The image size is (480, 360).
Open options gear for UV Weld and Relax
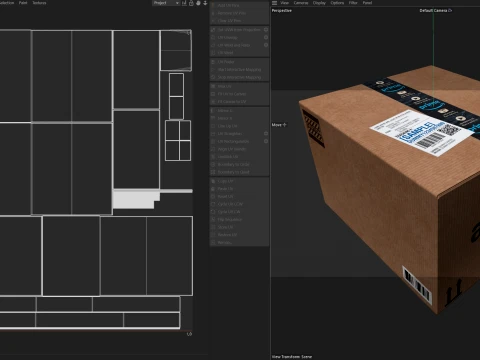266,45
